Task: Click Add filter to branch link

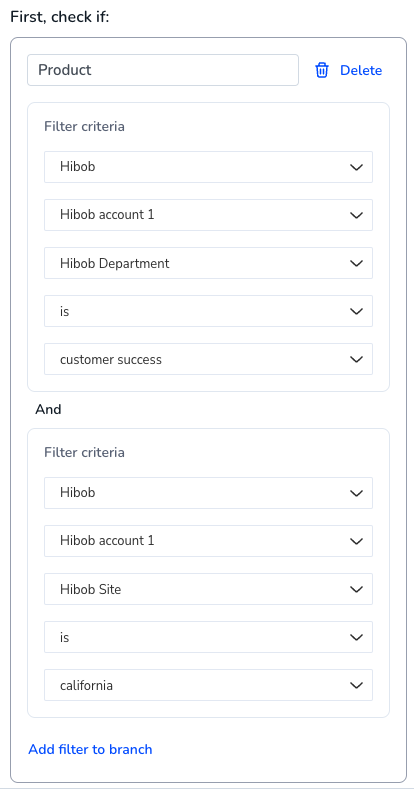Action: (x=90, y=749)
